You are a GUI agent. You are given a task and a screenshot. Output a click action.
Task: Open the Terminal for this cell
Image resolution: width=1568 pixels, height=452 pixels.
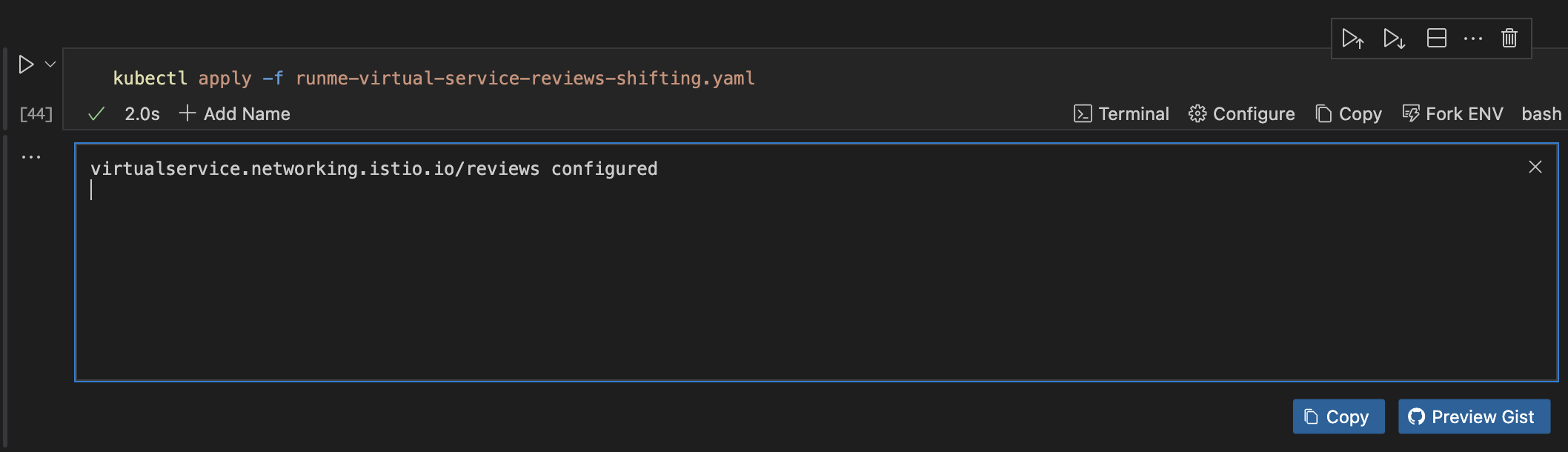point(1121,114)
